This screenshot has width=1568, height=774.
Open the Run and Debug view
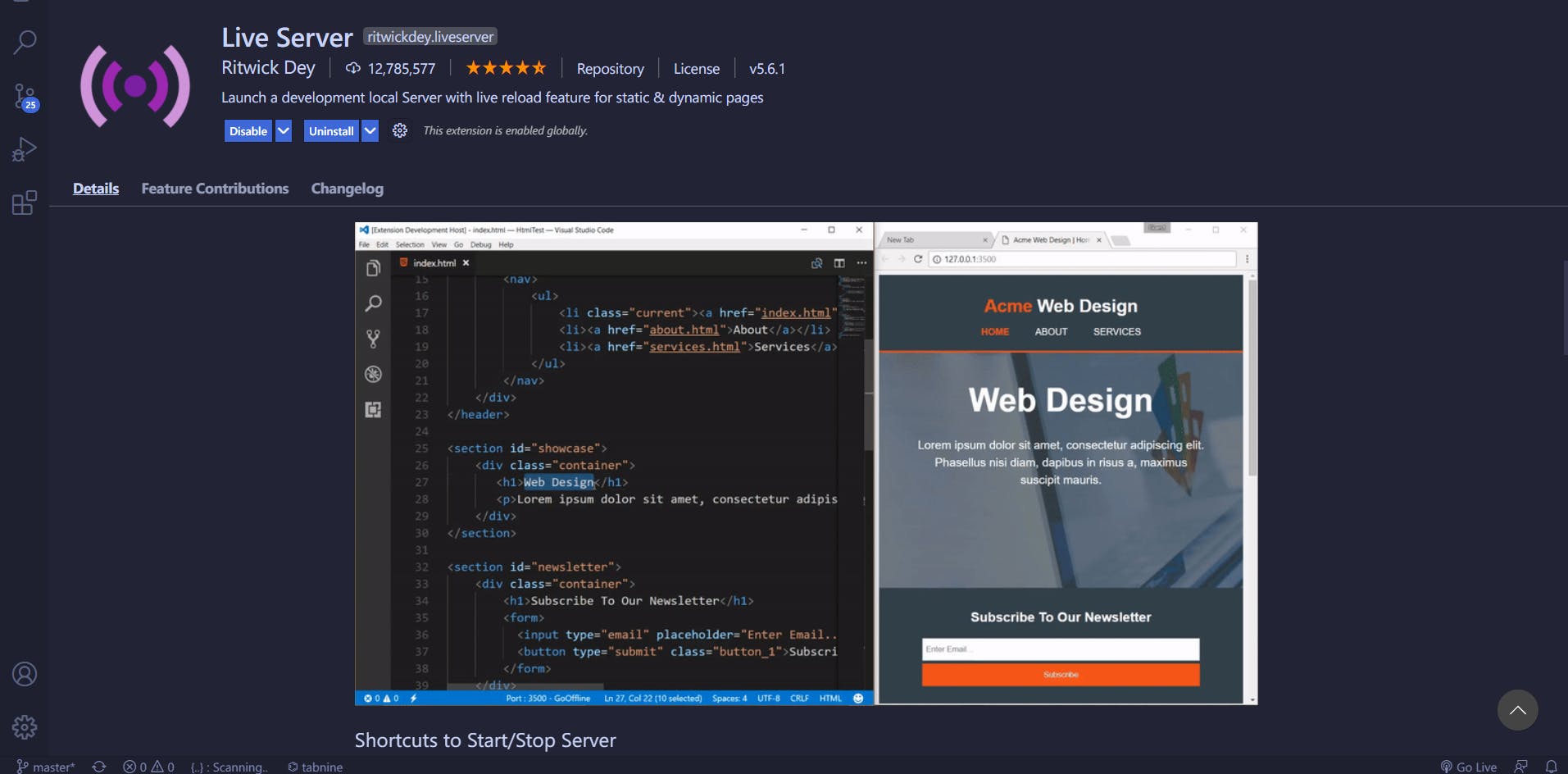tap(25, 149)
